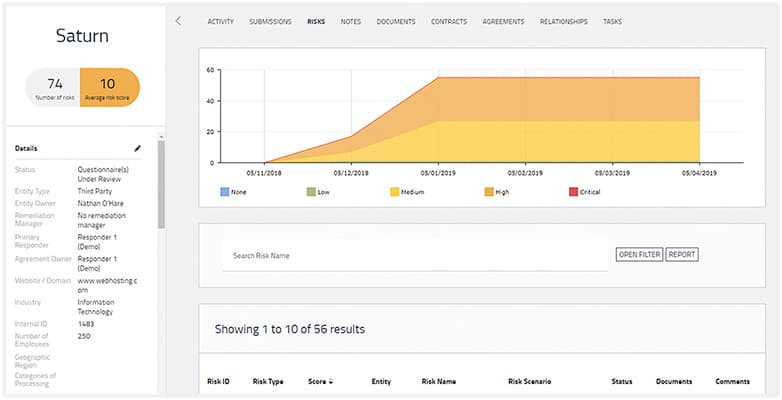
Task: Switch to the Tasks tab
Action: 612,21
